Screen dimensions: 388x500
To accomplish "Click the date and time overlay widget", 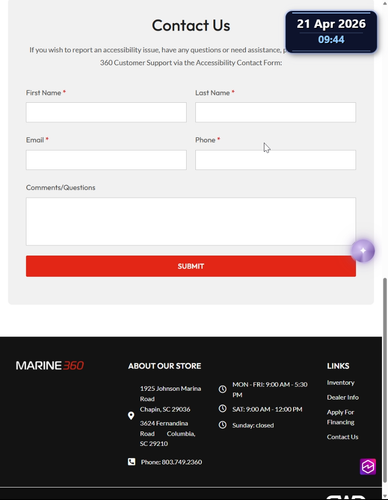I will (x=331, y=32).
